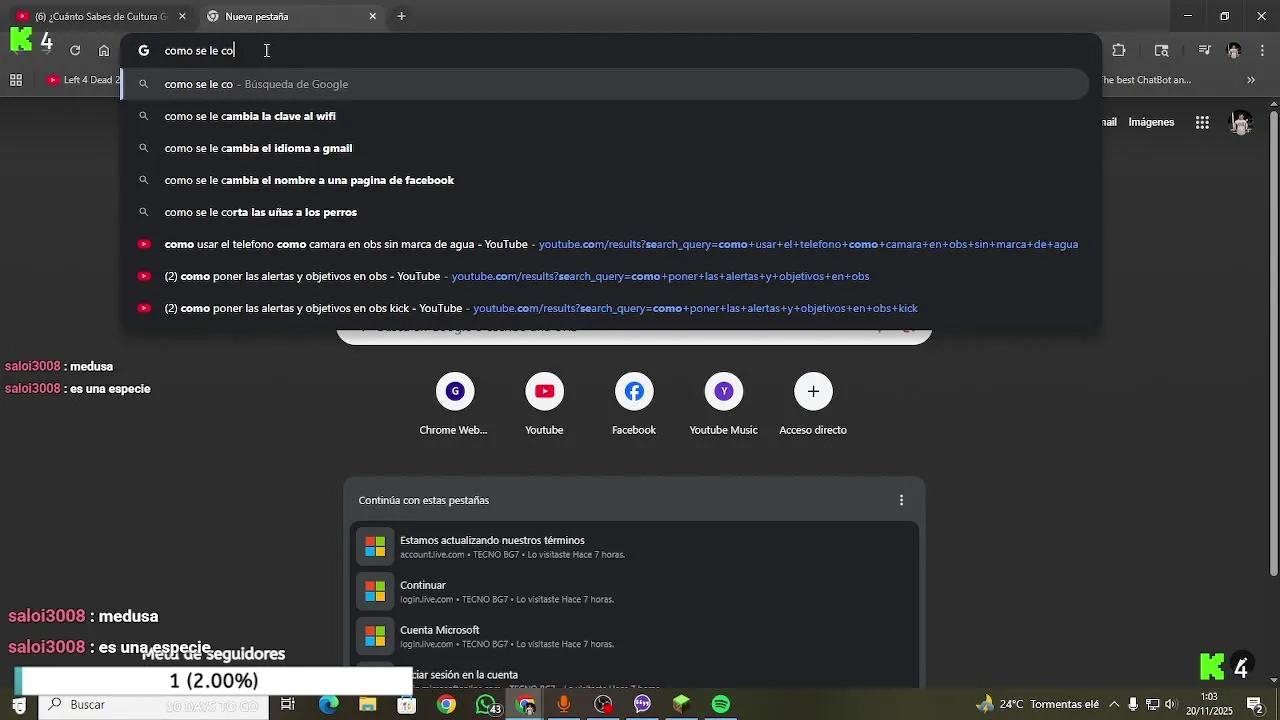This screenshot has height=720, width=1280.
Task: Open 'Estamos actualizando nuestros términos' entry
Action: point(634,546)
